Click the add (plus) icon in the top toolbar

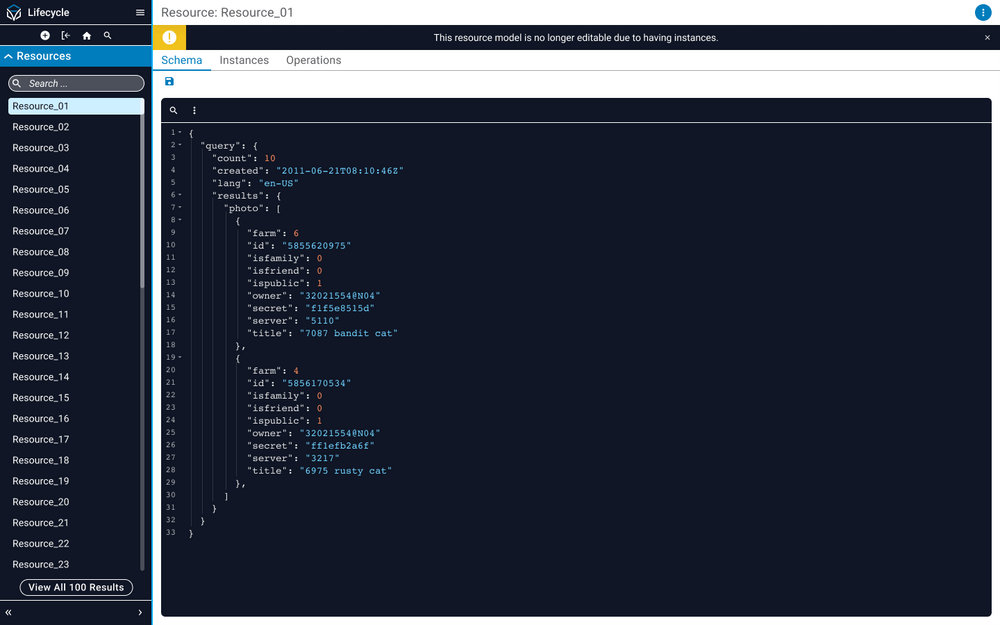(x=44, y=34)
